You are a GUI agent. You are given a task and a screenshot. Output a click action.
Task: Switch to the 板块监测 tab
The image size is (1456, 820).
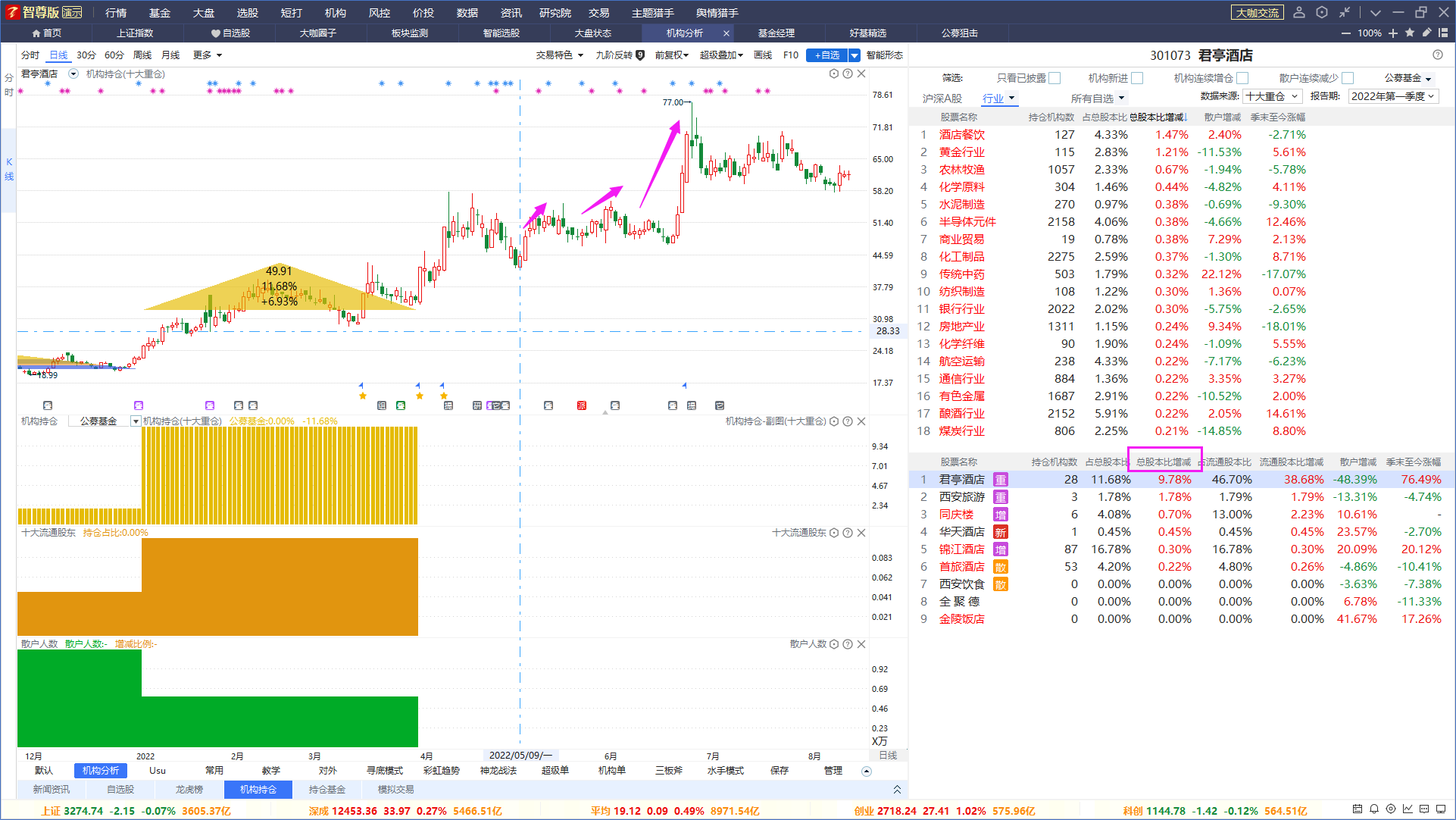pyautogui.click(x=410, y=33)
